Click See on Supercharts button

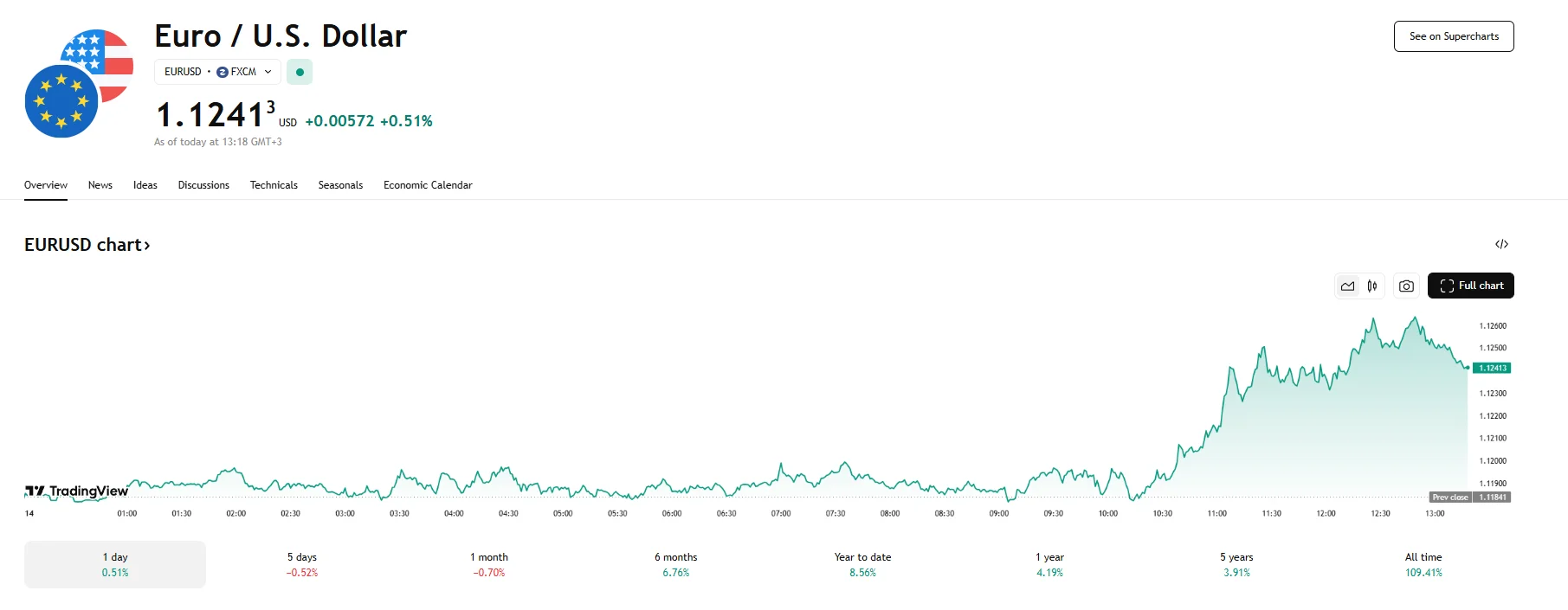point(1454,36)
